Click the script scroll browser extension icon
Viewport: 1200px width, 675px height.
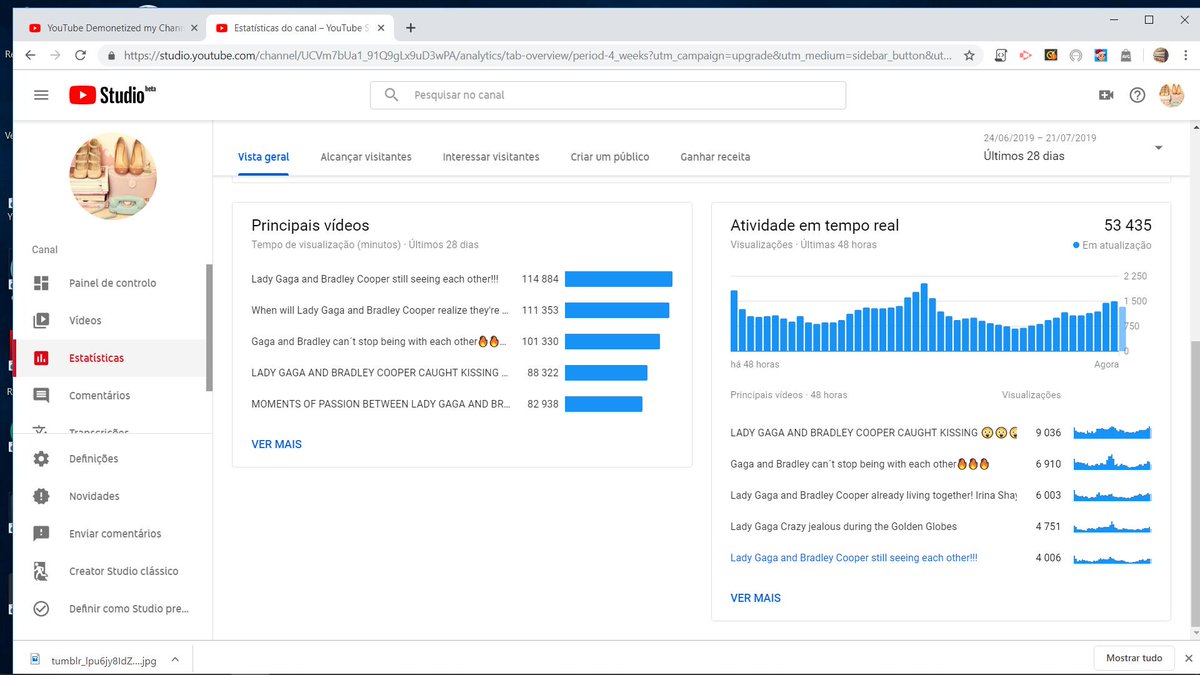pos(1001,56)
